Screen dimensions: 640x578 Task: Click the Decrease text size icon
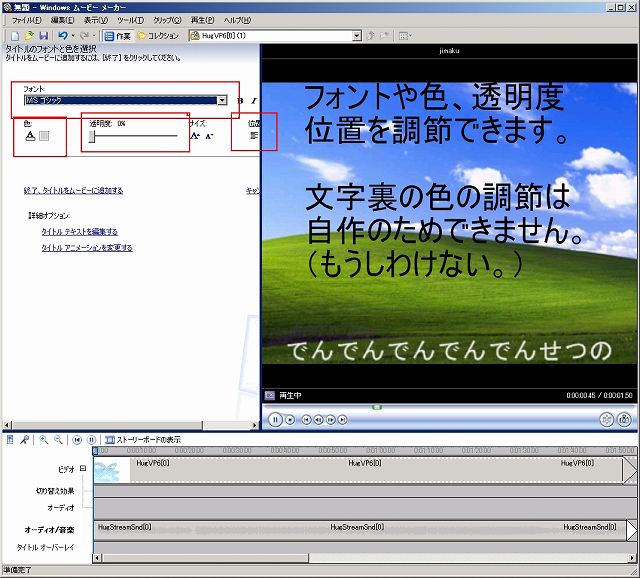click(209, 136)
